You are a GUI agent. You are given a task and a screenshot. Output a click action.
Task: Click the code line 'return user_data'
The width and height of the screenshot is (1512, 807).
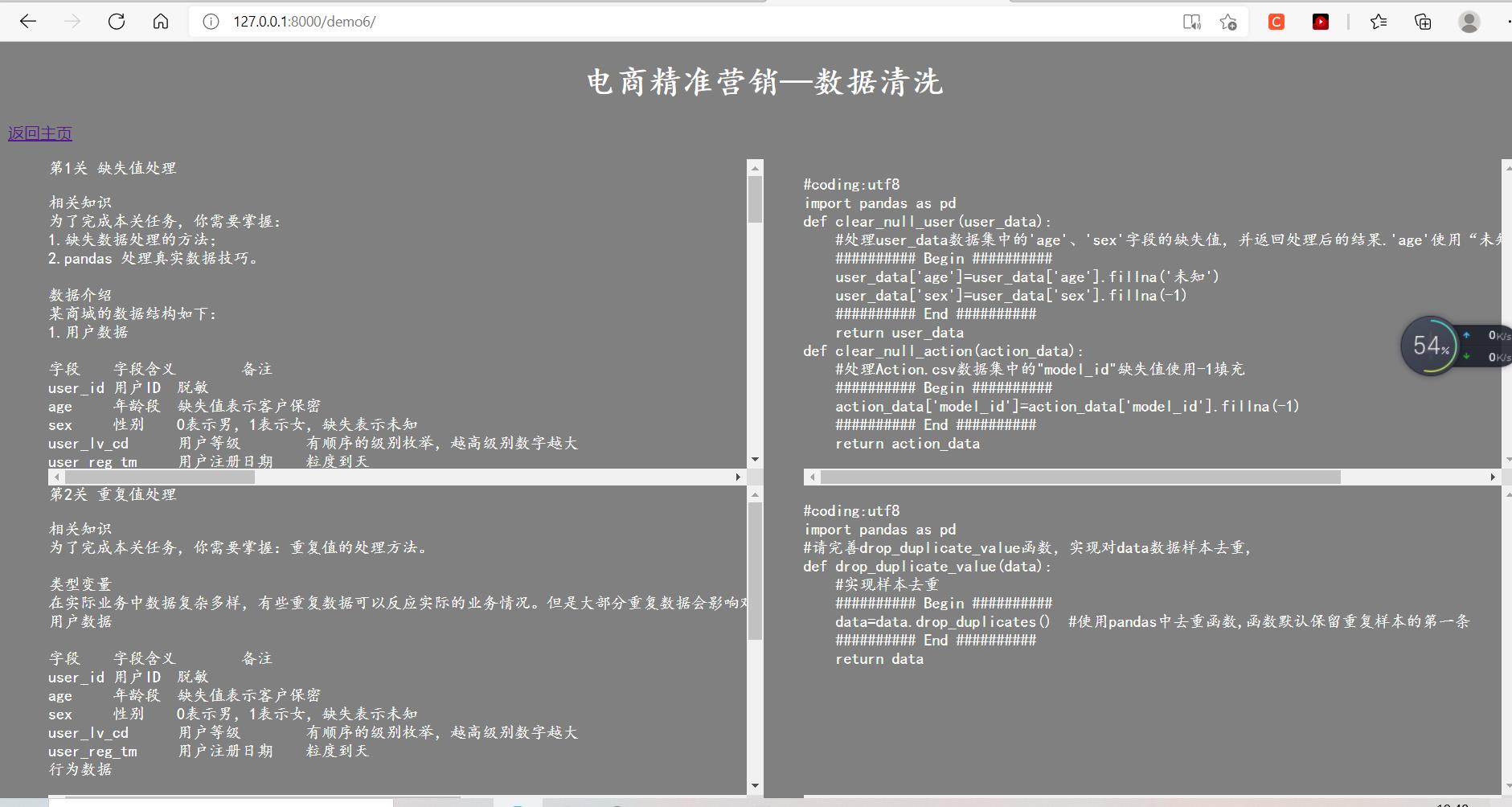(x=899, y=333)
